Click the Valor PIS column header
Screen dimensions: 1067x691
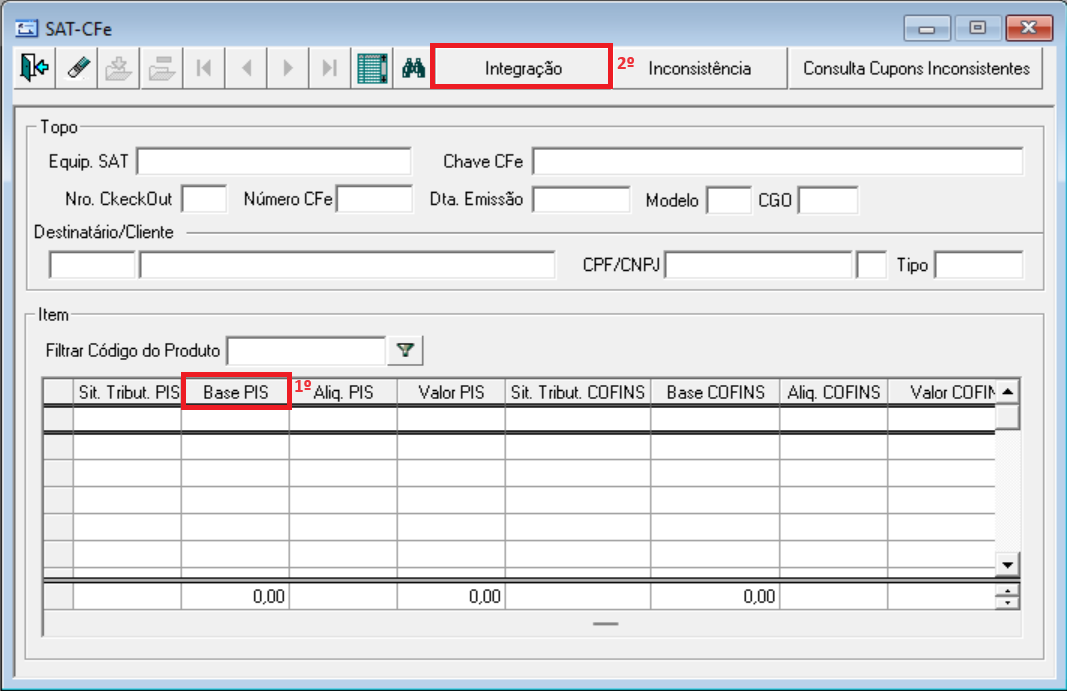[x=451, y=392]
